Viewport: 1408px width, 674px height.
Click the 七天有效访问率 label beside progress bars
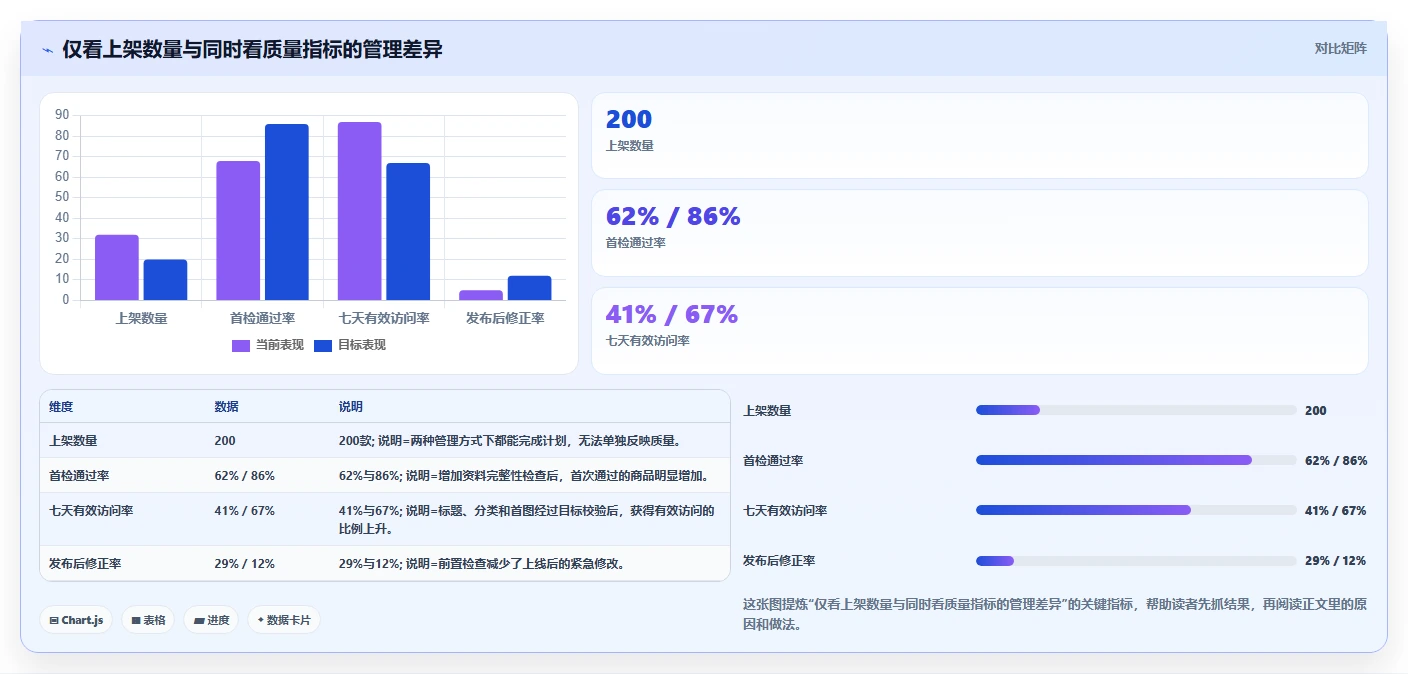click(x=785, y=510)
